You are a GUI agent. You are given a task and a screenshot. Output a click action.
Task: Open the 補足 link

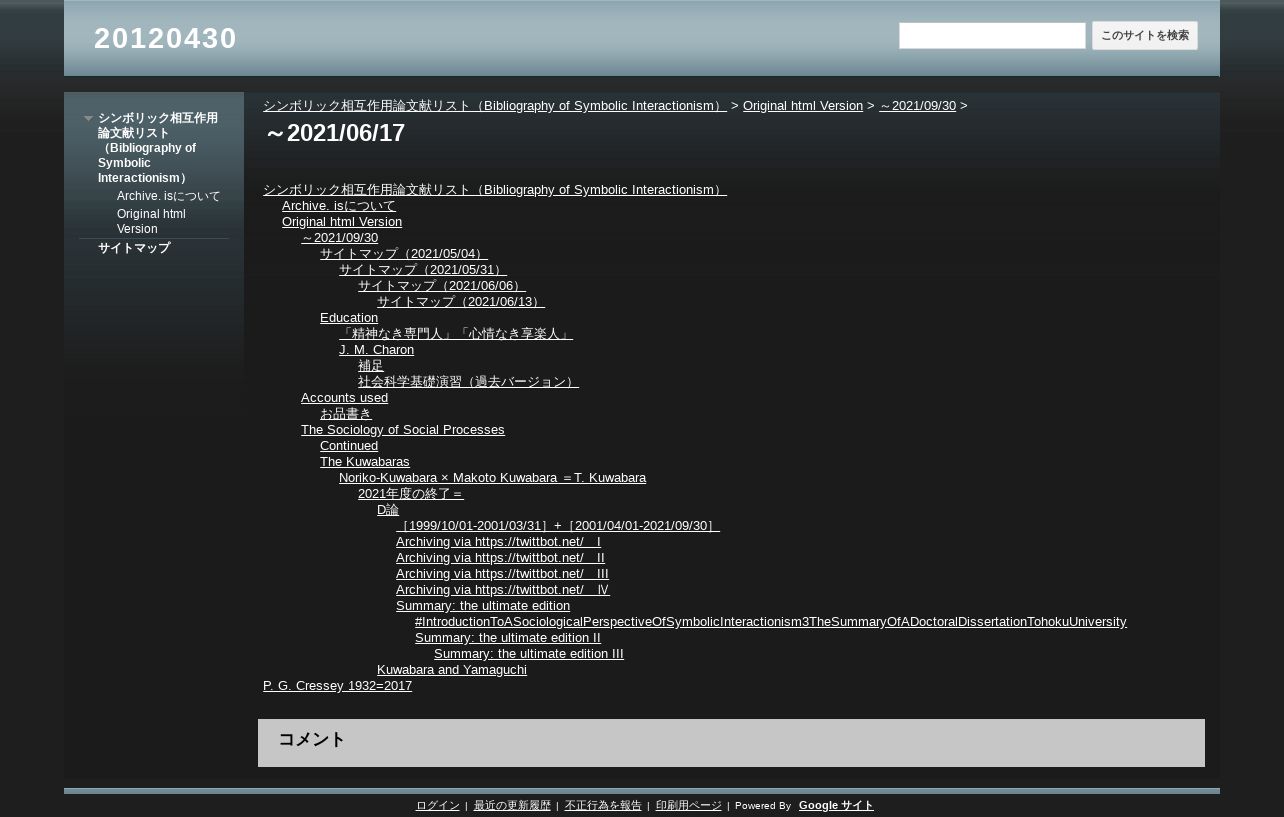371,366
